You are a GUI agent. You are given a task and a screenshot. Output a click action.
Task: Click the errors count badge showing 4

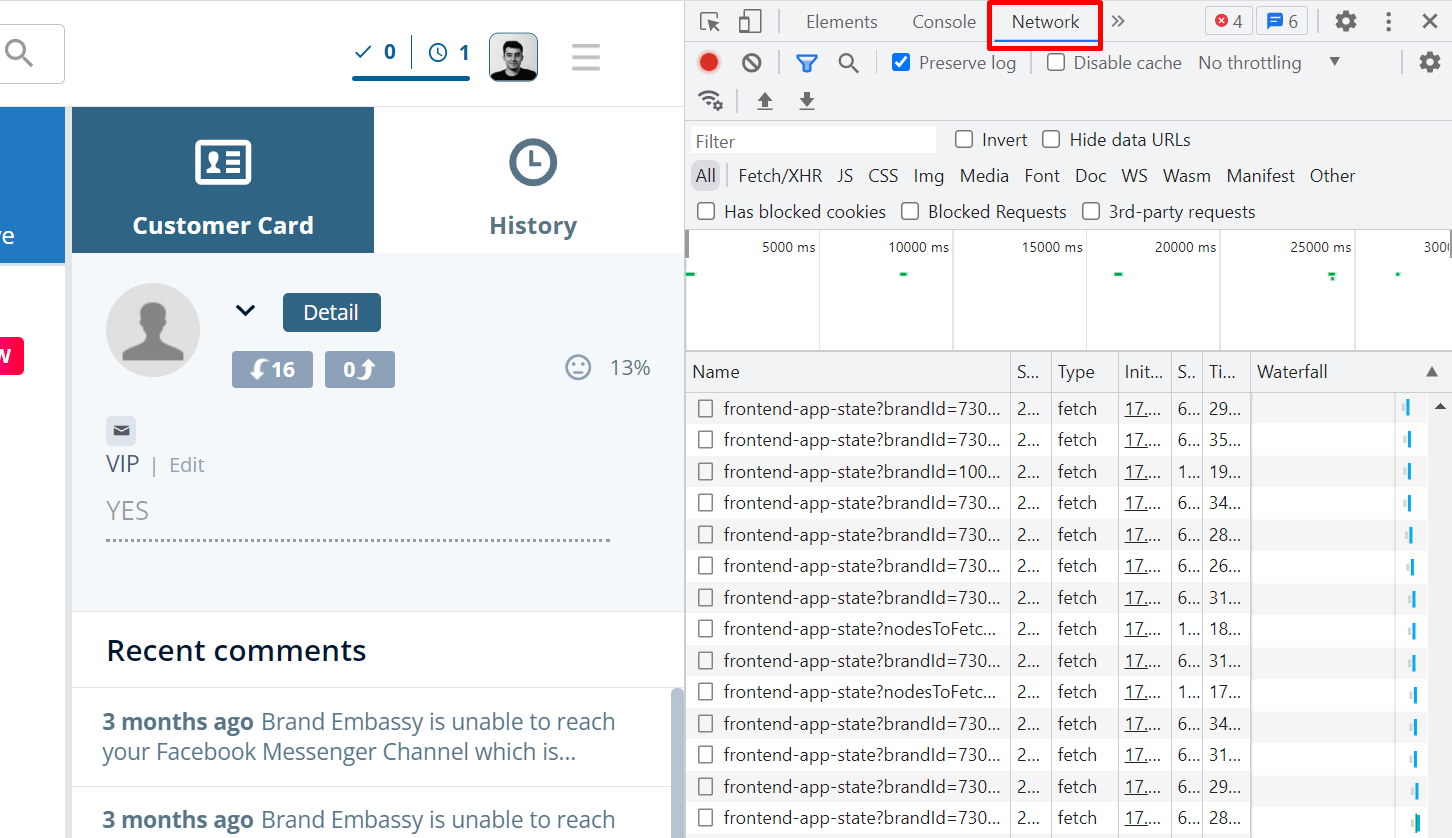1228,21
